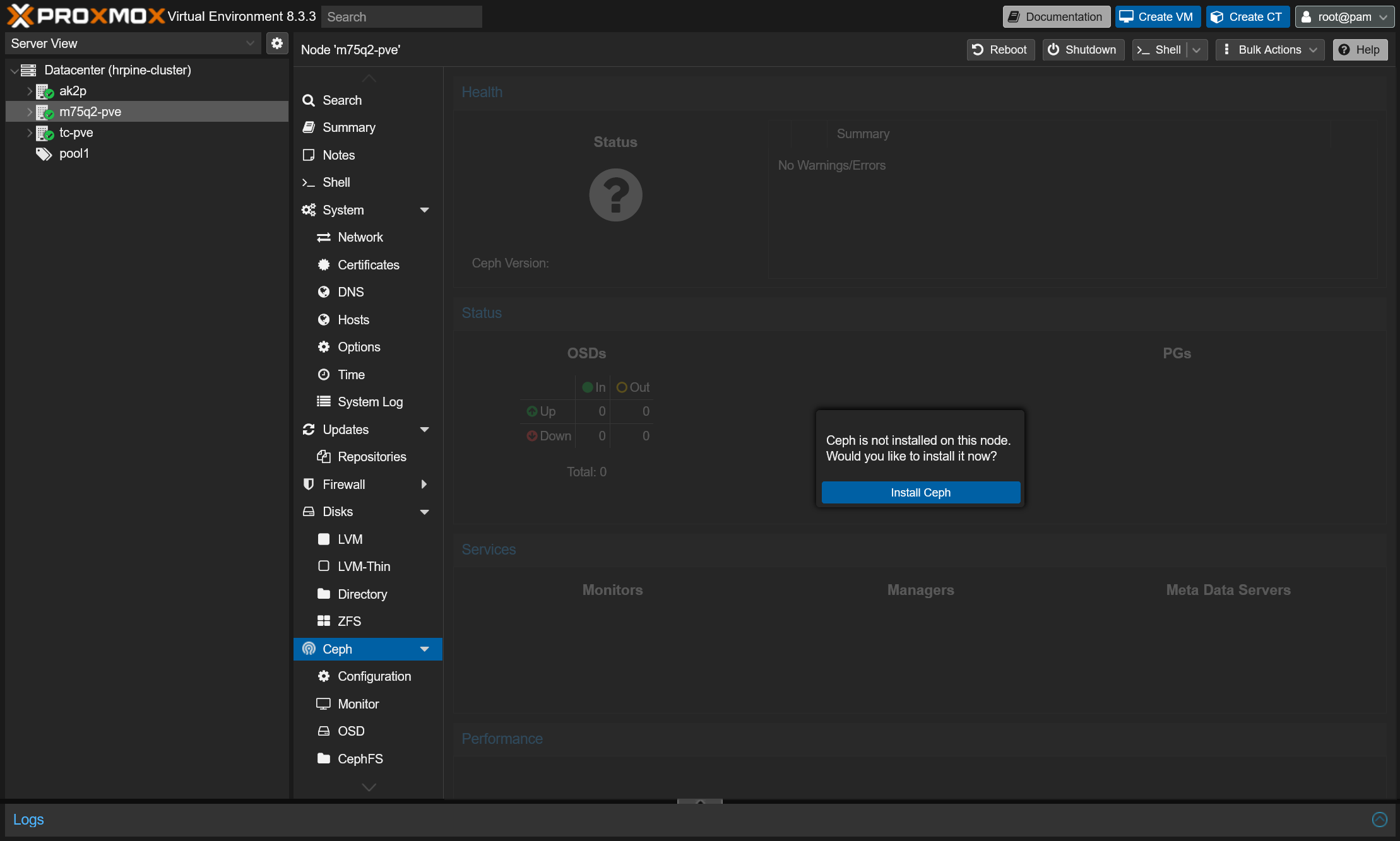This screenshot has width=1400, height=841.
Task: Collapse the Updates submenu arrow
Action: [425, 430]
